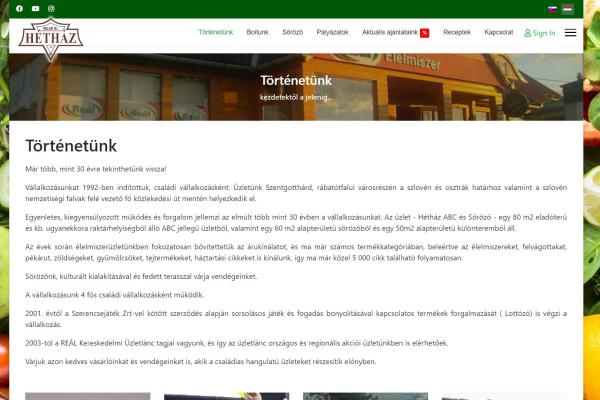Open the YouTube channel icon

click(x=35, y=8)
